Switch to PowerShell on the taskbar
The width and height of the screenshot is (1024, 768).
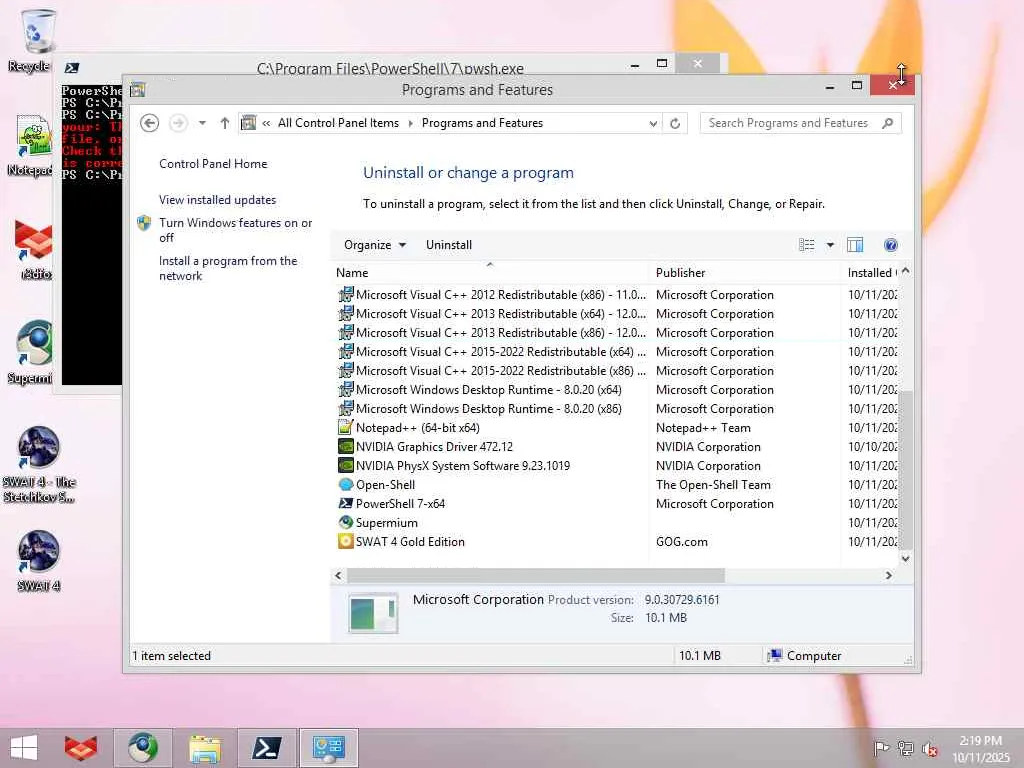click(266, 748)
